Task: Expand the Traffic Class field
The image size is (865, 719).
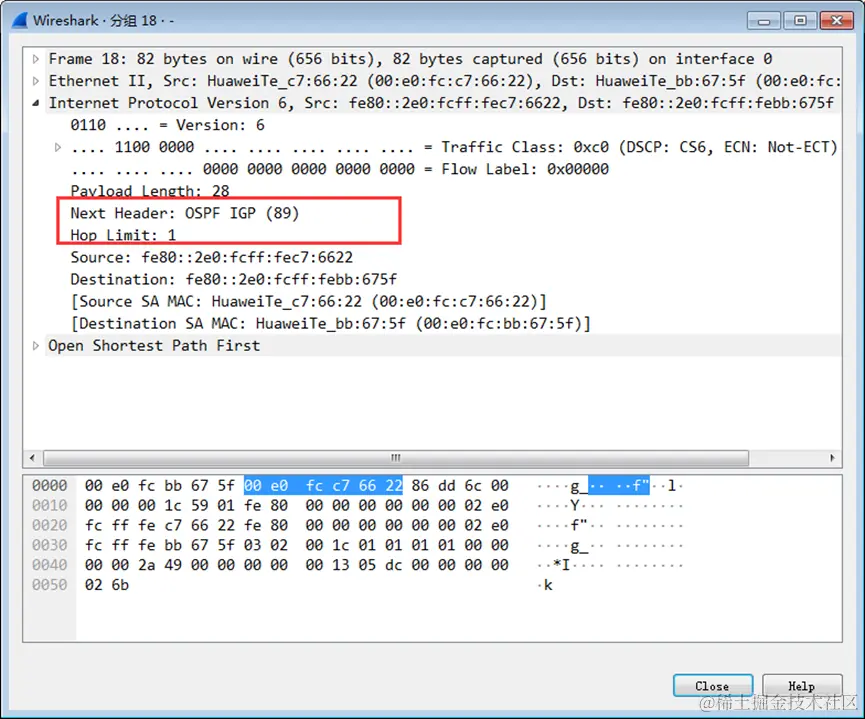Action: 58,147
